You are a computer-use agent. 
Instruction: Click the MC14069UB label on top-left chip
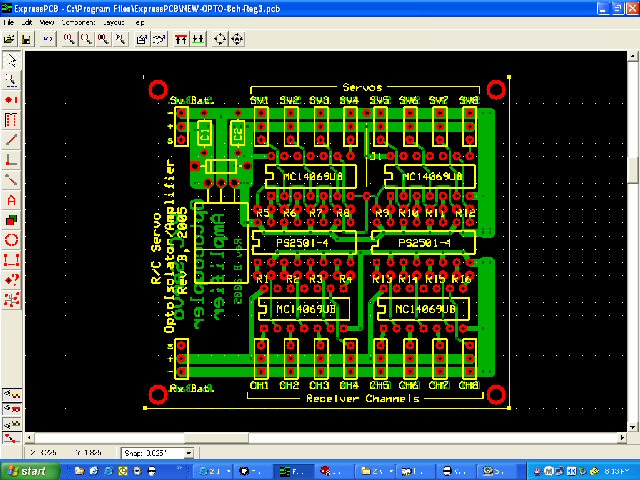[x=313, y=176]
